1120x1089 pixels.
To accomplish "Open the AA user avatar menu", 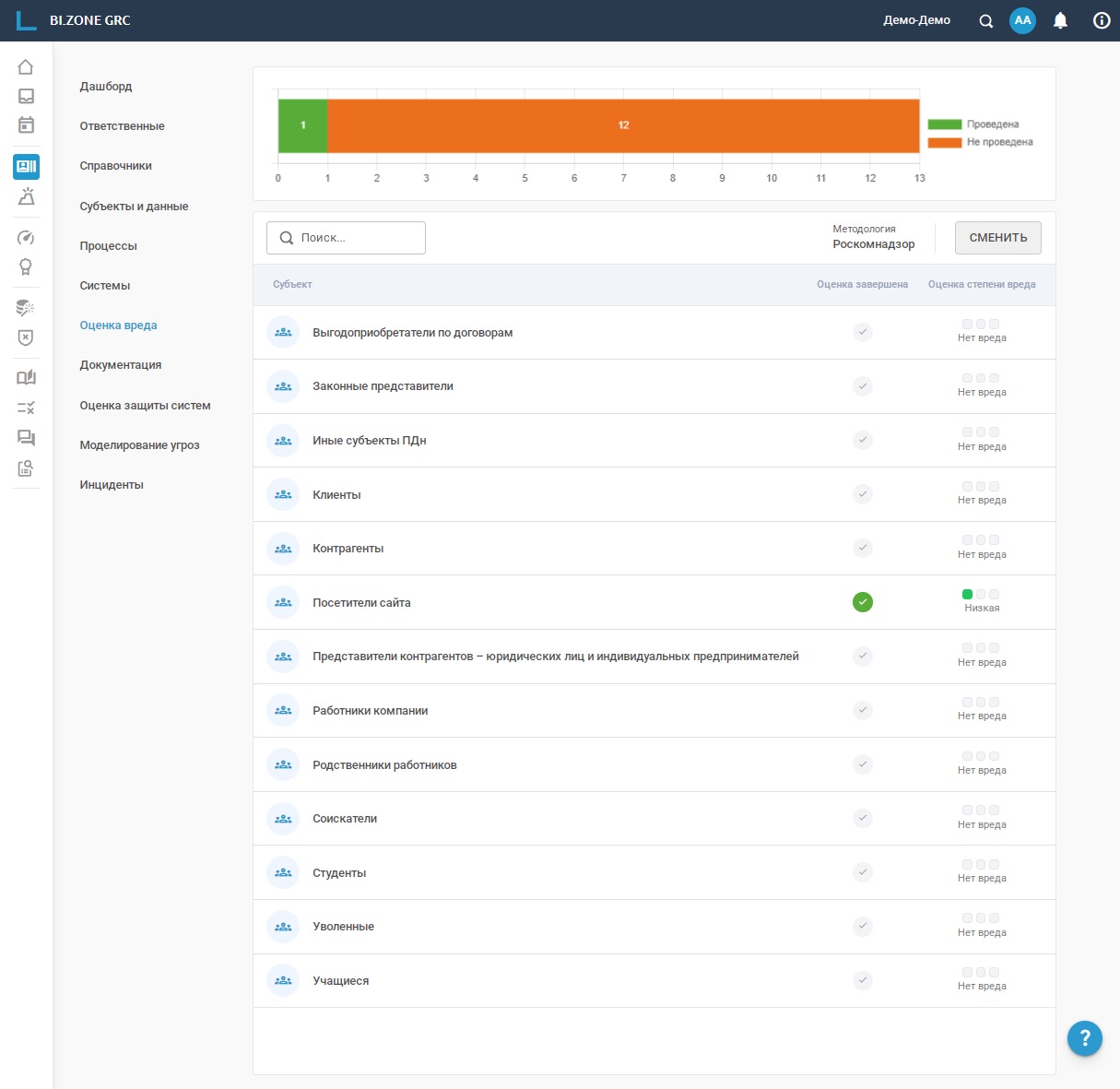I will tap(1022, 20).
